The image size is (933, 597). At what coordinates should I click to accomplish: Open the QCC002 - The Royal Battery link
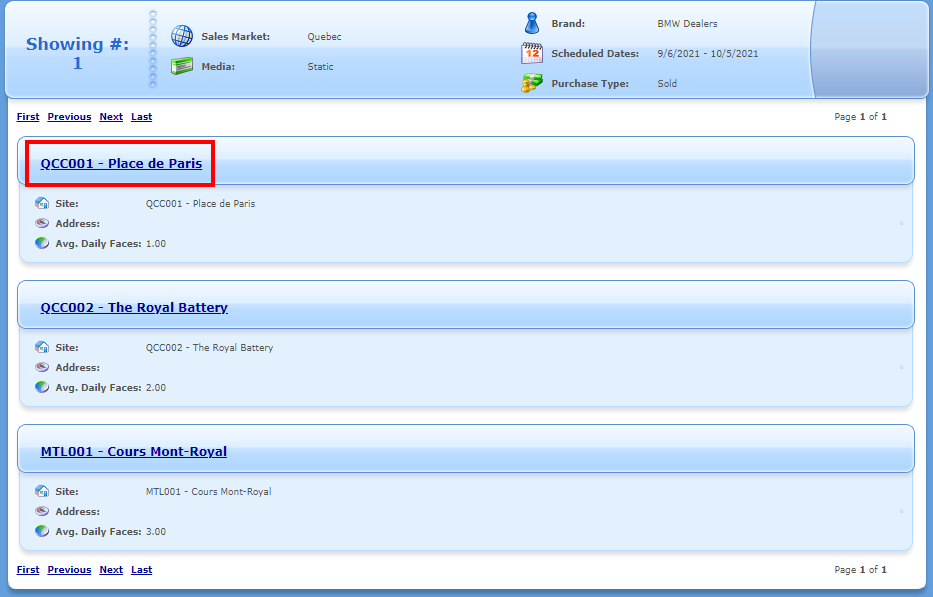(x=134, y=308)
